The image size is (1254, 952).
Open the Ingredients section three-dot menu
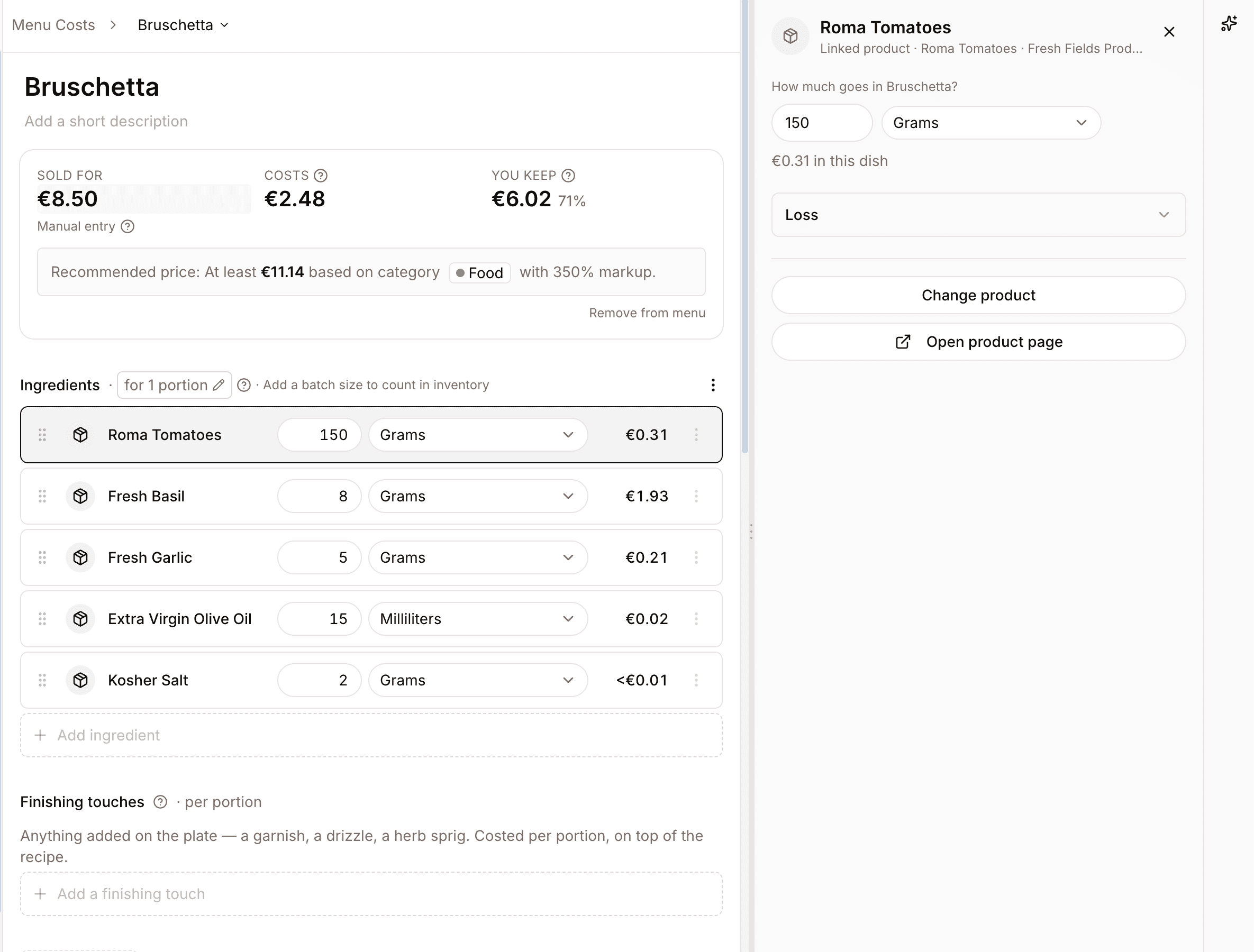tap(713, 386)
